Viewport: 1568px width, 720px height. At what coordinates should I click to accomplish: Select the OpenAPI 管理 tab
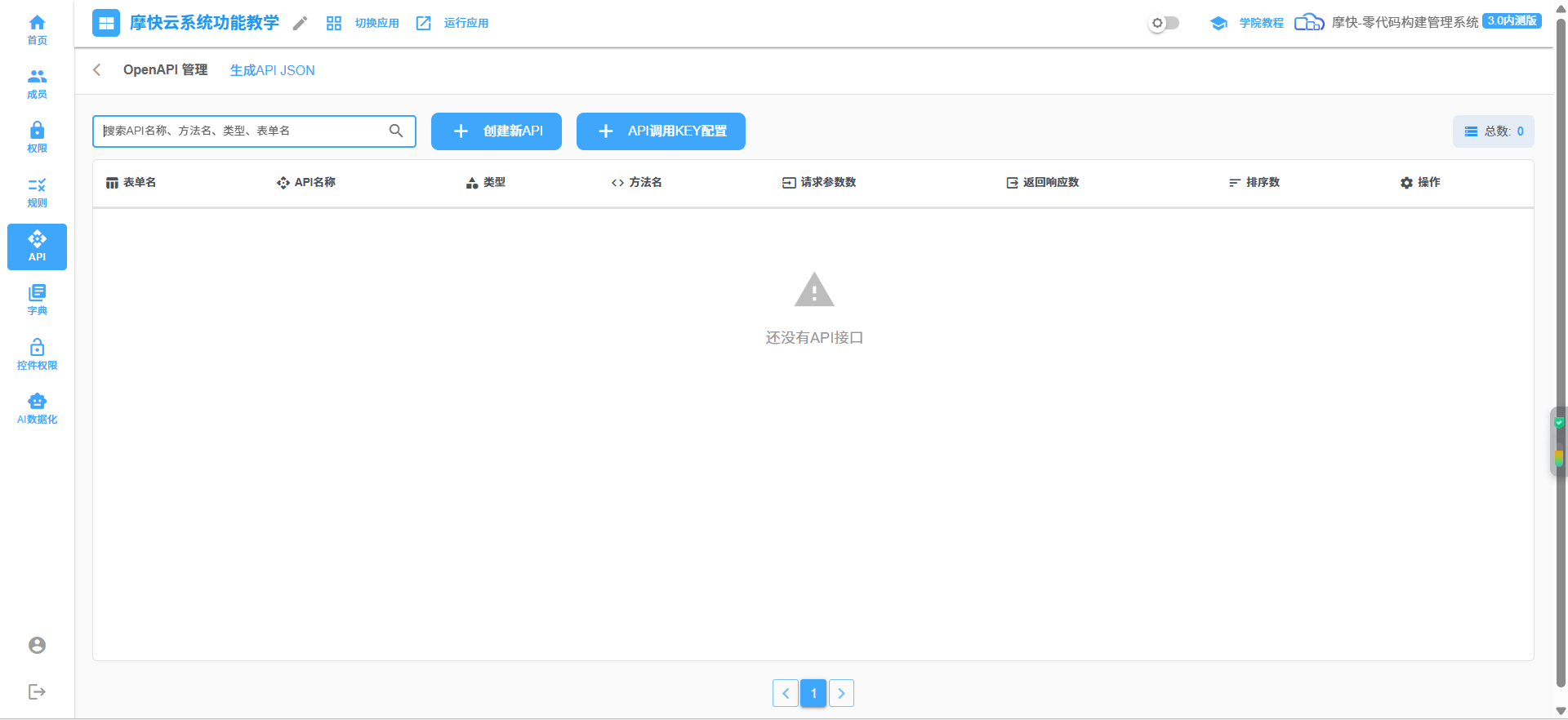coord(166,70)
